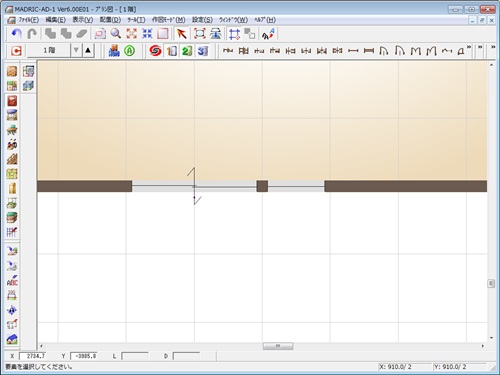Click the magnifying glass zoom icon

point(116,34)
